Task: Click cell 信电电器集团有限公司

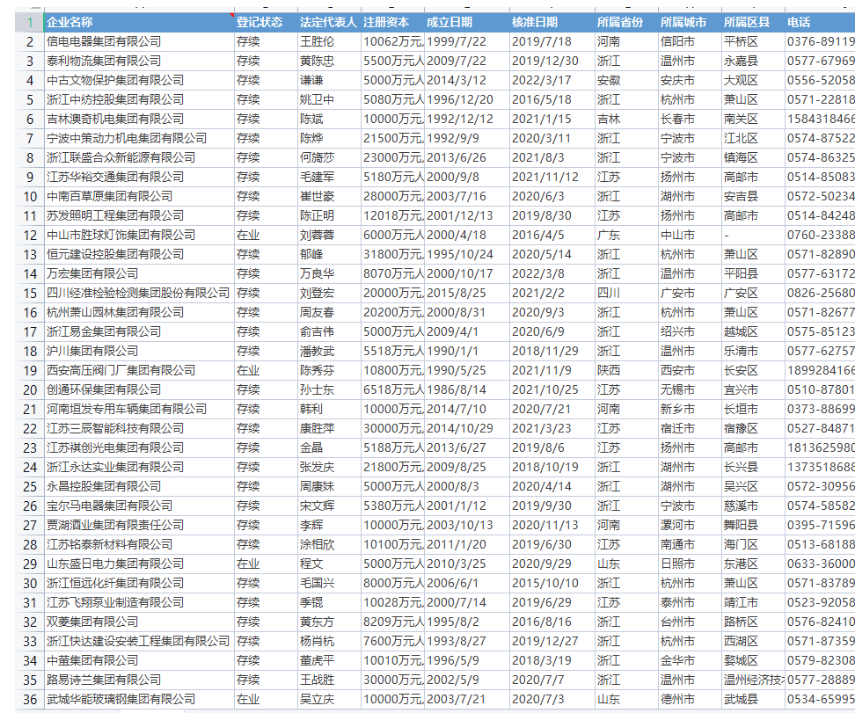Action: tap(139, 42)
